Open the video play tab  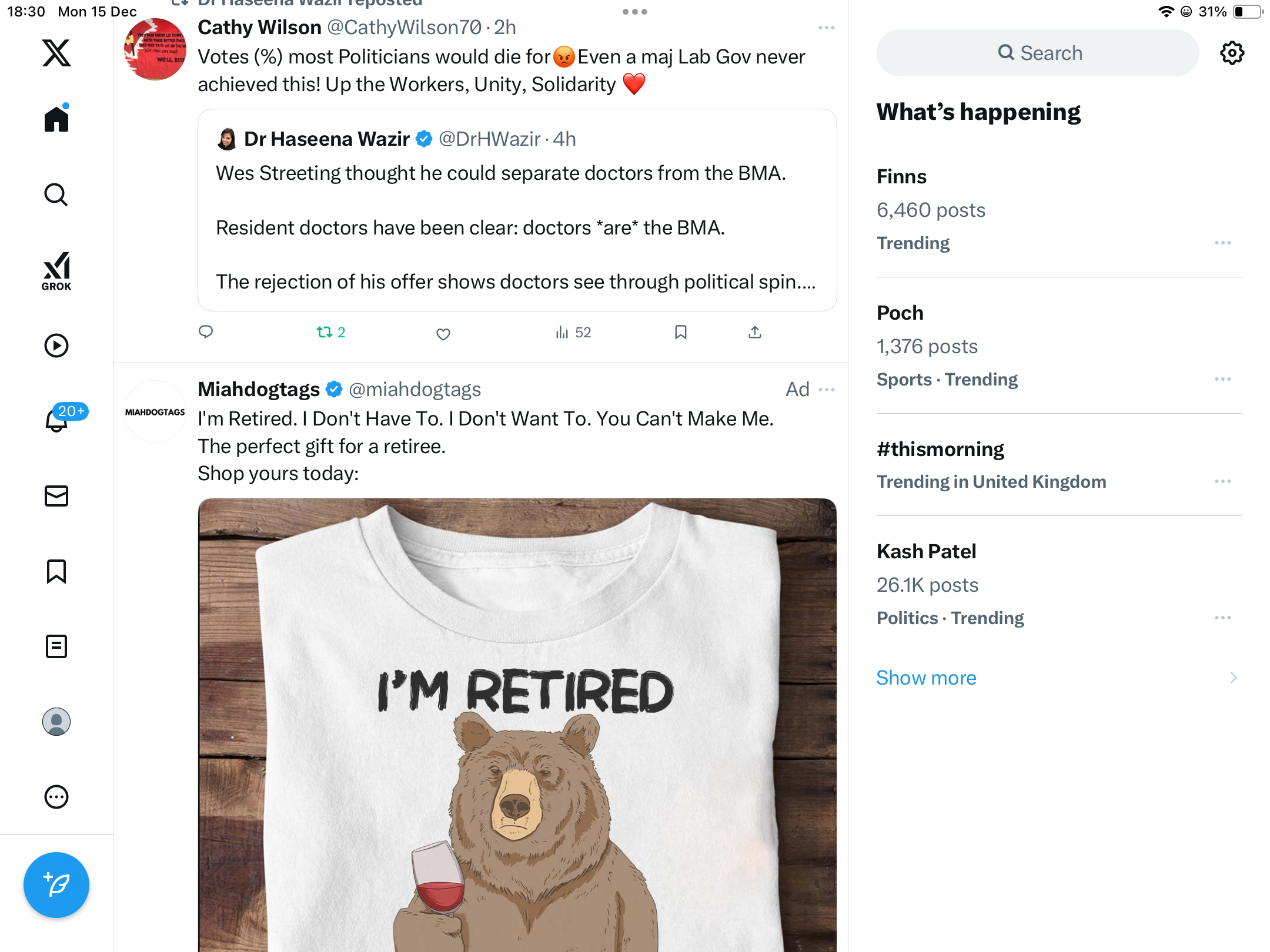56,346
